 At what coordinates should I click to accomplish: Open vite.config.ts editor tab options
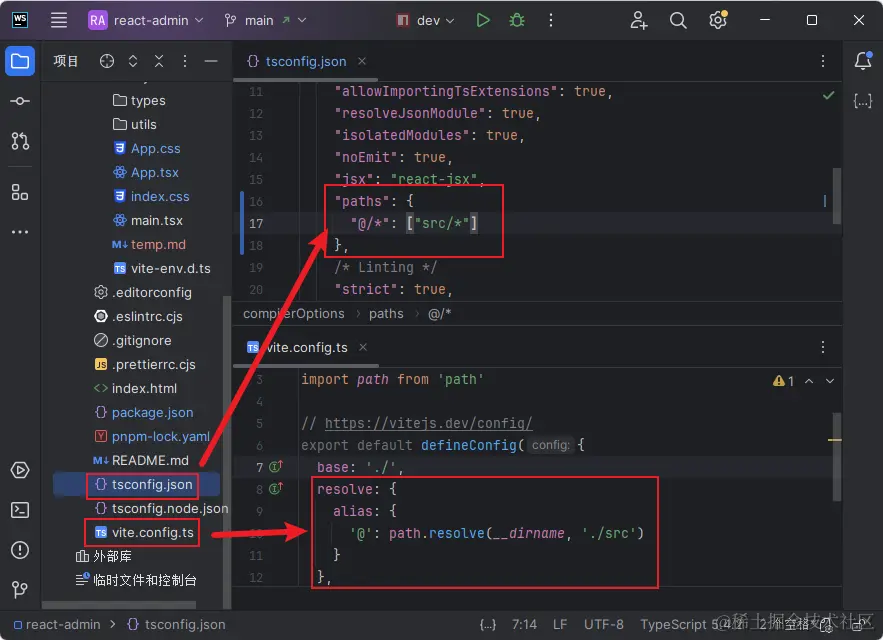pyautogui.click(x=823, y=347)
